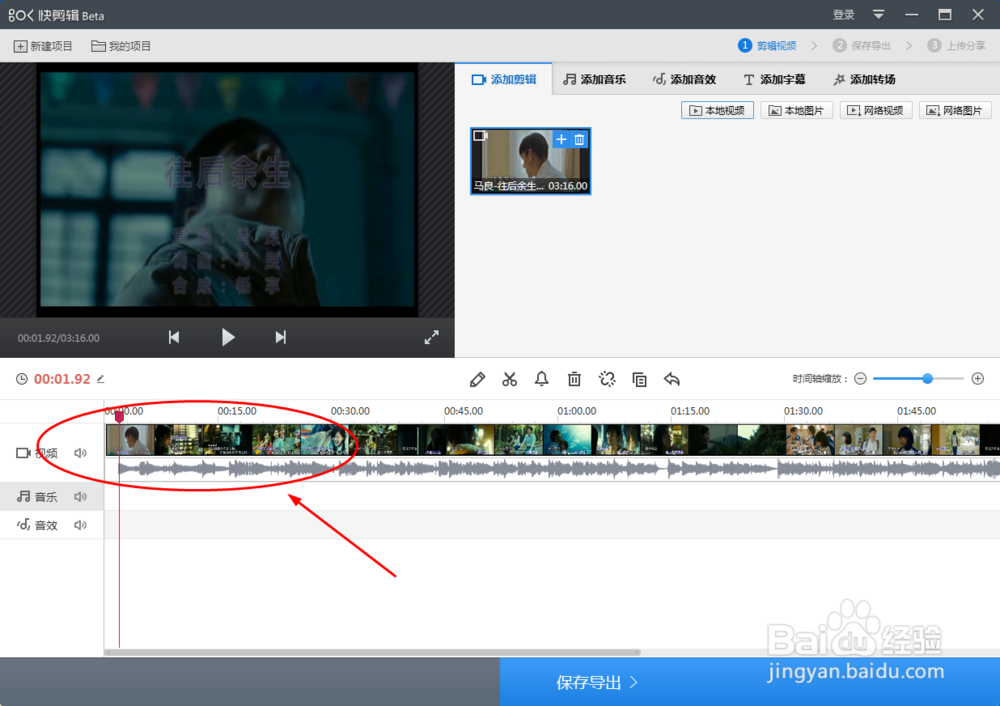Image resolution: width=1000 pixels, height=706 pixels.
Task: Go to step 3 上传分享
Action: pyautogui.click(x=956, y=45)
